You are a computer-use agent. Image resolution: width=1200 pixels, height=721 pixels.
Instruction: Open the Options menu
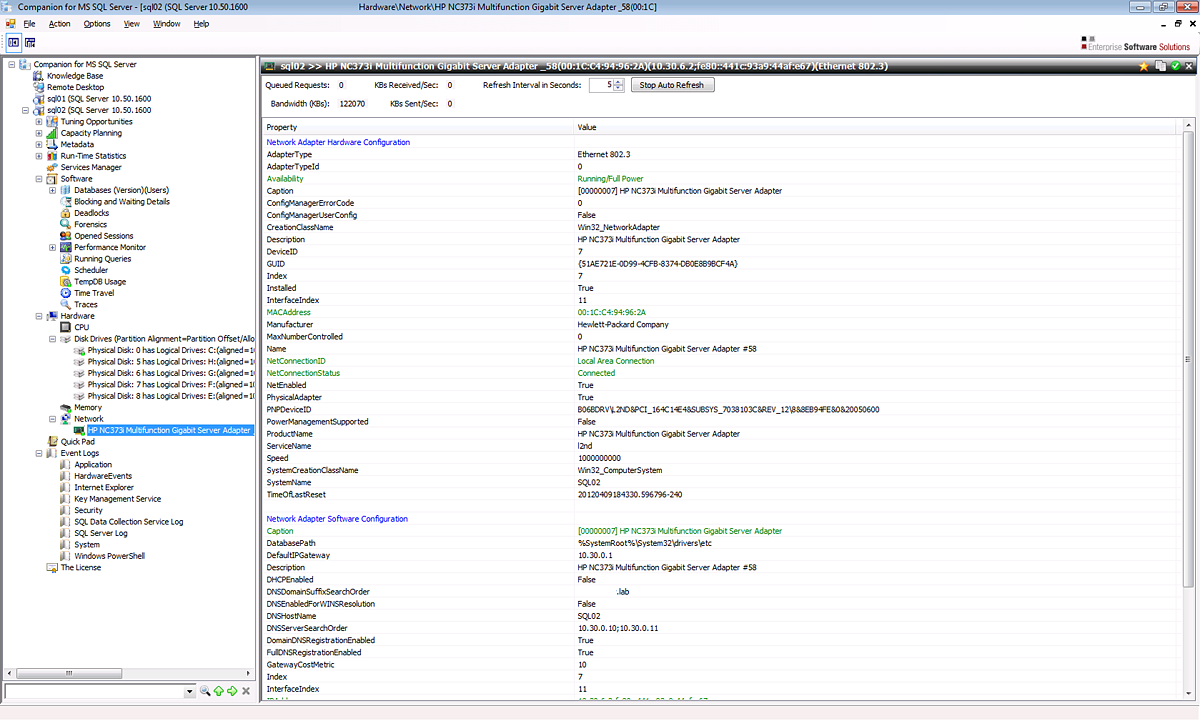click(97, 24)
